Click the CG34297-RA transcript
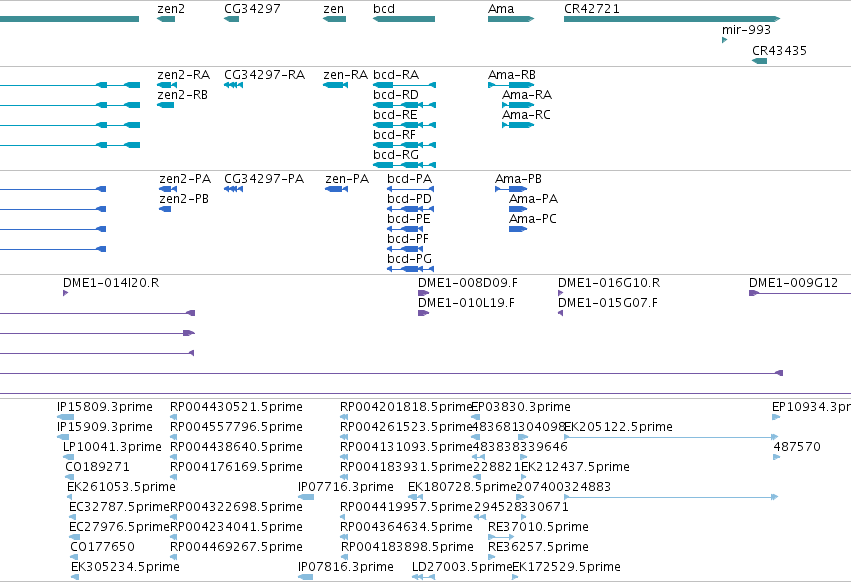This screenshot has width=851, height=582. coord(233,85)
